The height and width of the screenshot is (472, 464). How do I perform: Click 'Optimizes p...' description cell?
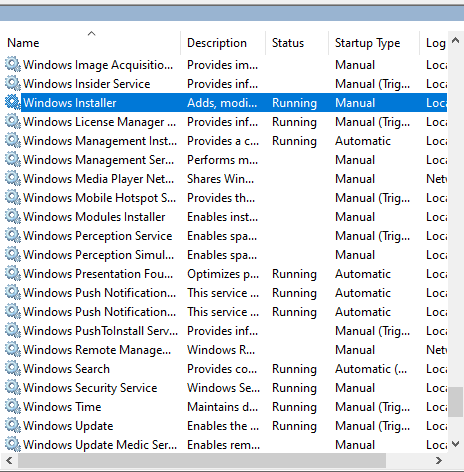point(223,274)
